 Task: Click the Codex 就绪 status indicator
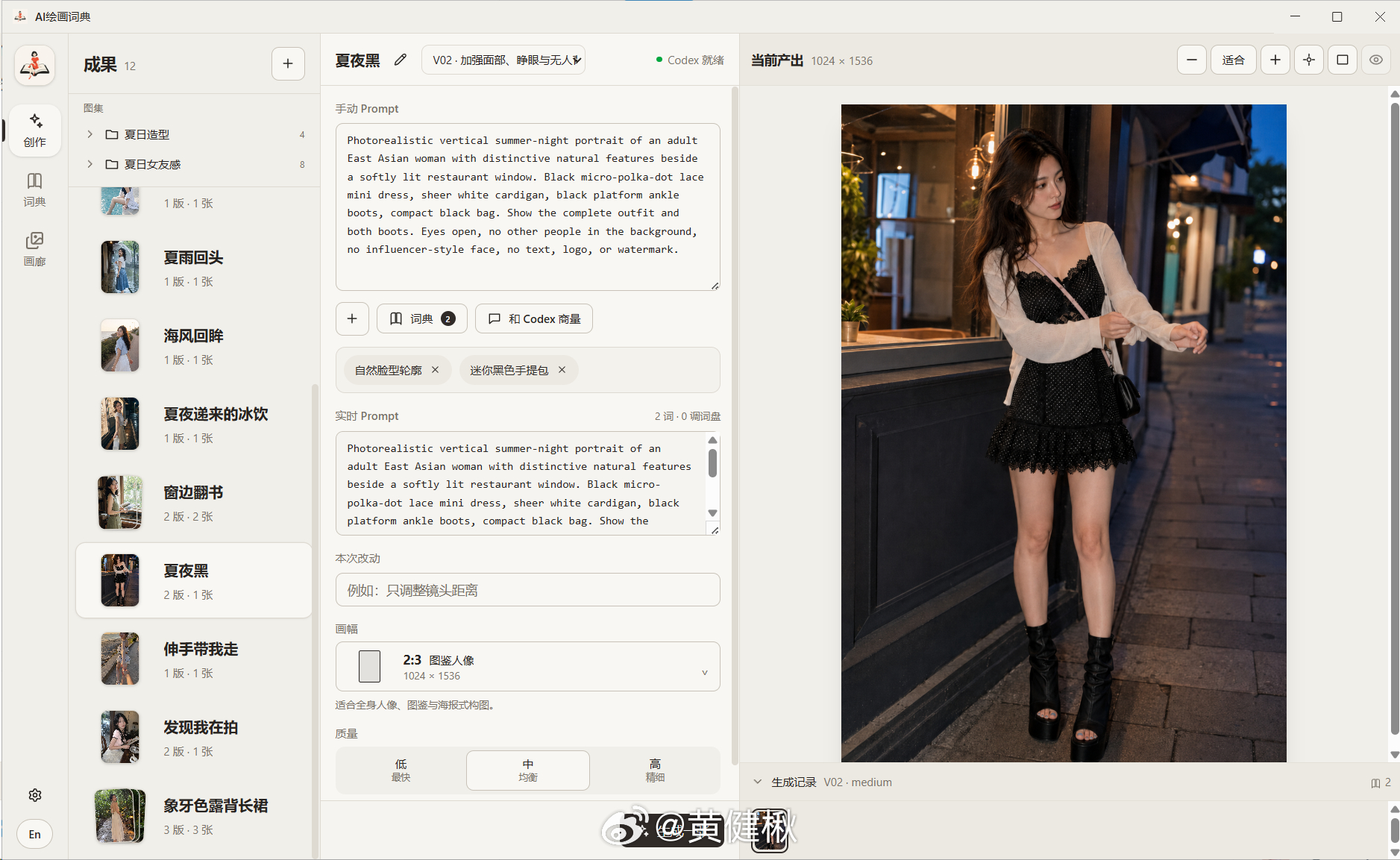point(690,60)
